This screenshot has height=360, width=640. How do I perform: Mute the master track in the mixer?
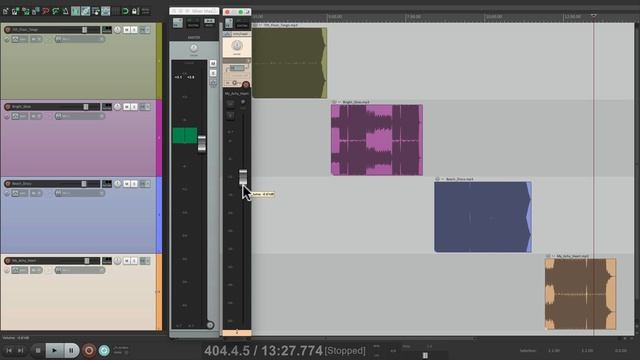pyautogui.click(x=213, y=63)
